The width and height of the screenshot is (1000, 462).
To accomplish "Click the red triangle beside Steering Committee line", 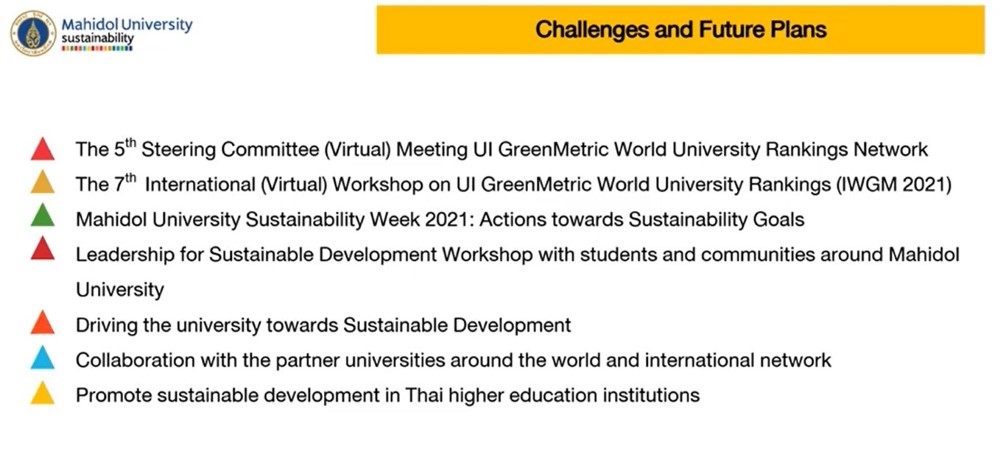I will 42,151.
